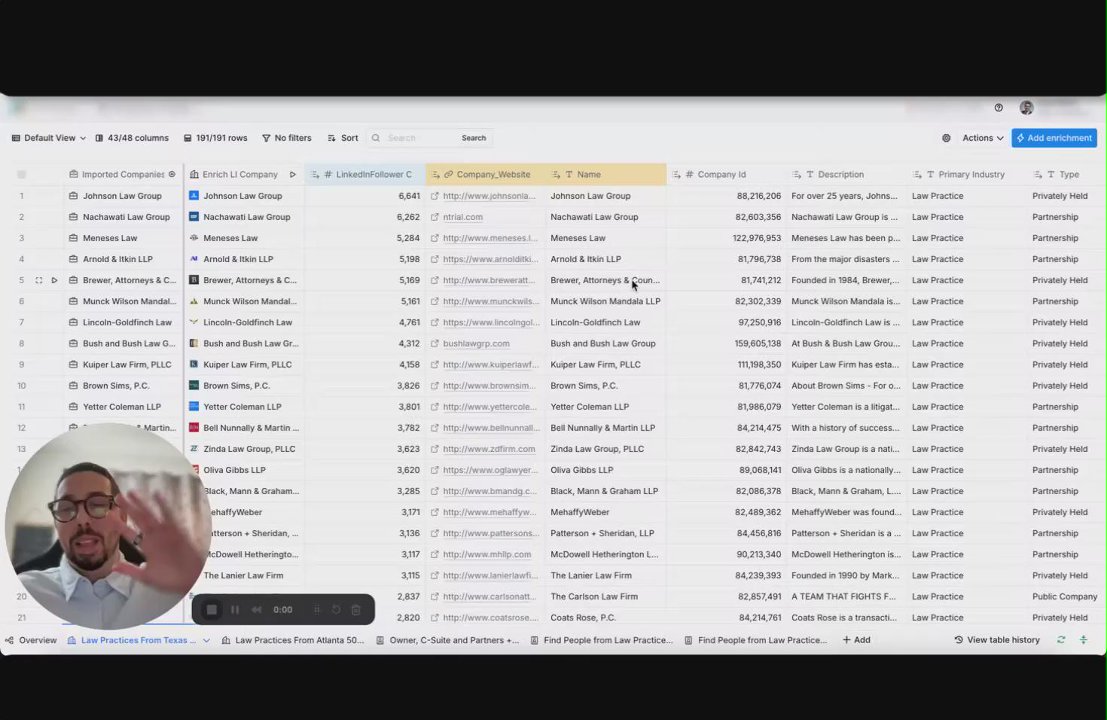The height and width of the screenshot is (720, 1107).
Task: Click the table settings gear icon
Action: pos(946,138)
